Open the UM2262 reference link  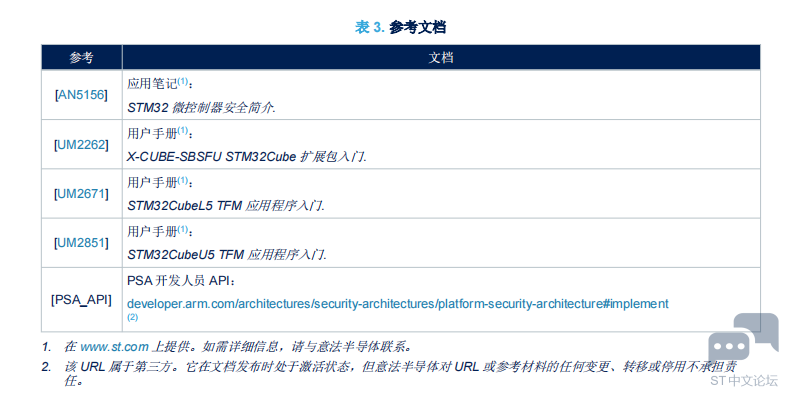81,145
